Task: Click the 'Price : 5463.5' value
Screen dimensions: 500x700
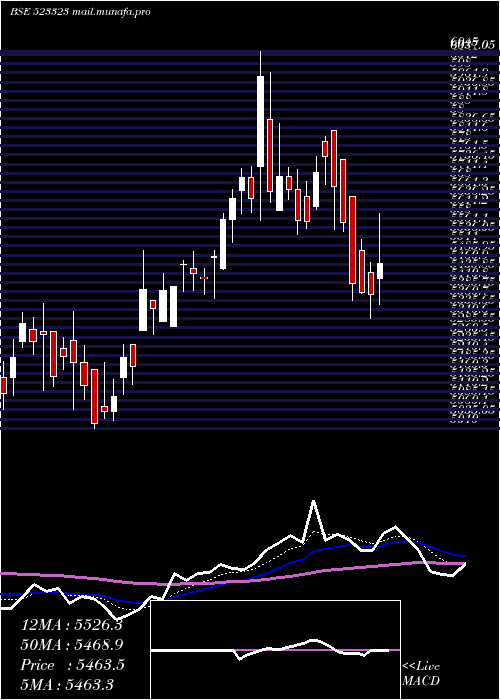Action: point(72,665)
